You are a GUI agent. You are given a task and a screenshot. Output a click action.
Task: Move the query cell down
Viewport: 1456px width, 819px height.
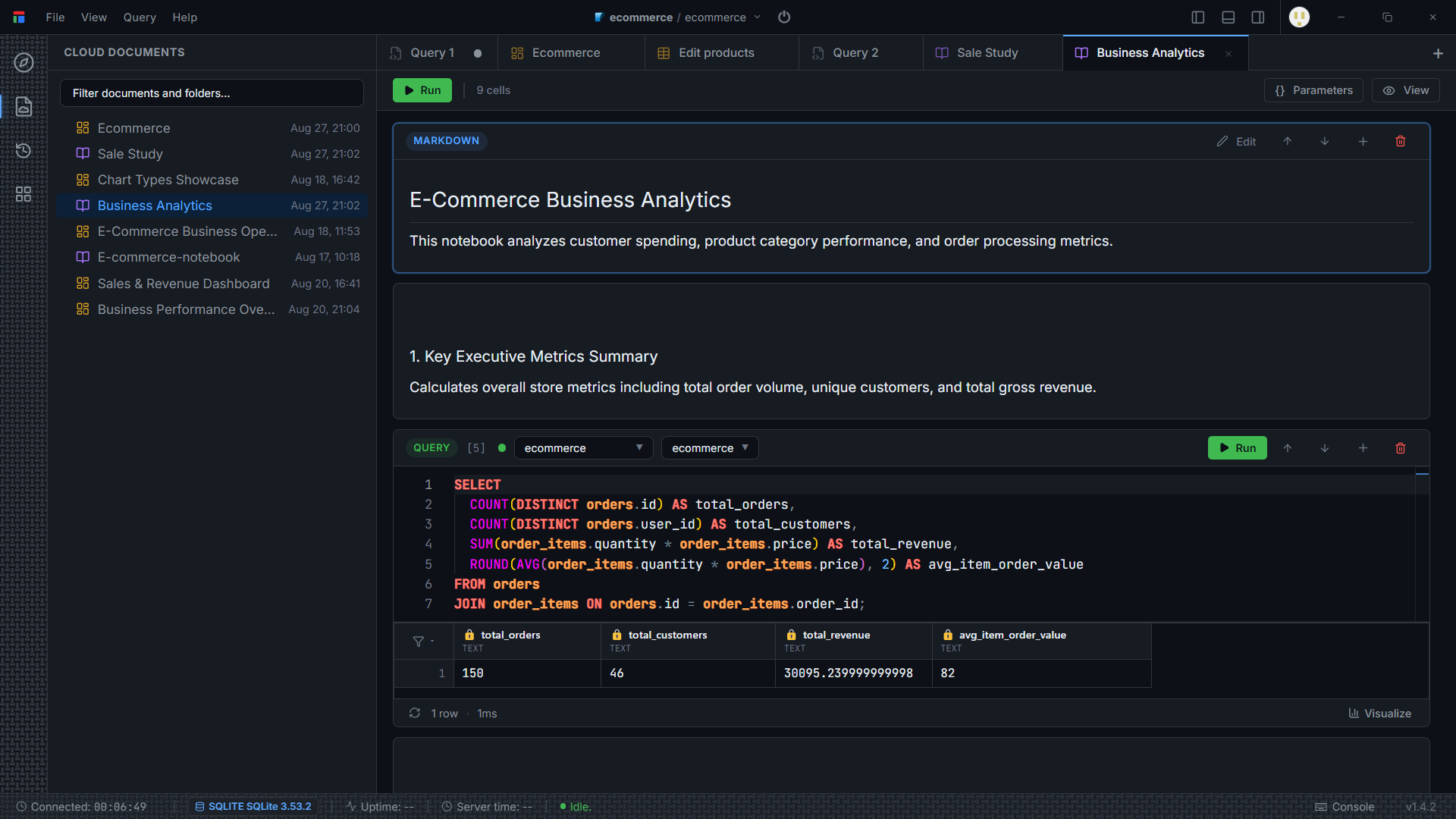[x=1325, y=448]
